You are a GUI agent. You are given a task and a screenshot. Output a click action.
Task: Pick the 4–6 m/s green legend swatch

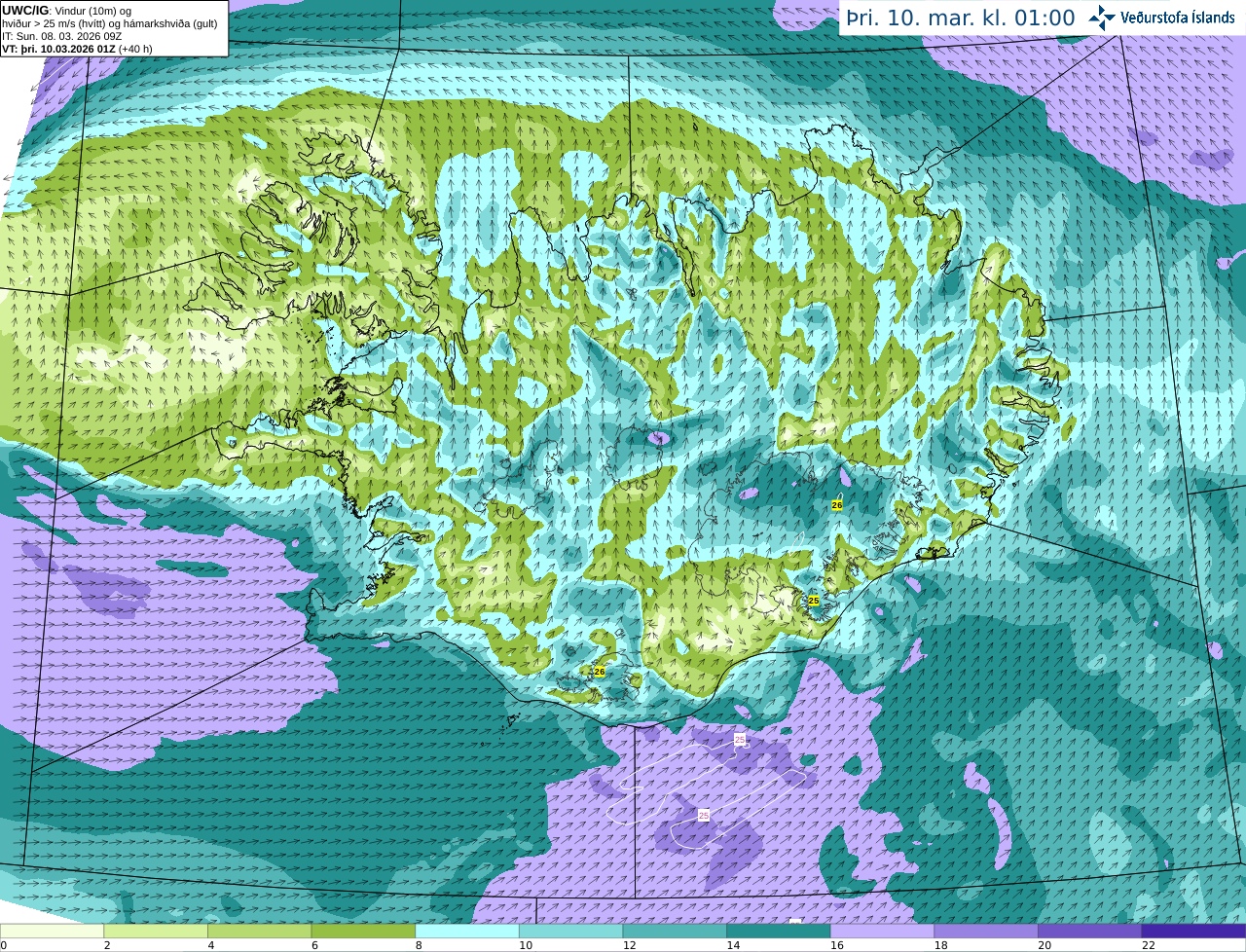point(259,931)
